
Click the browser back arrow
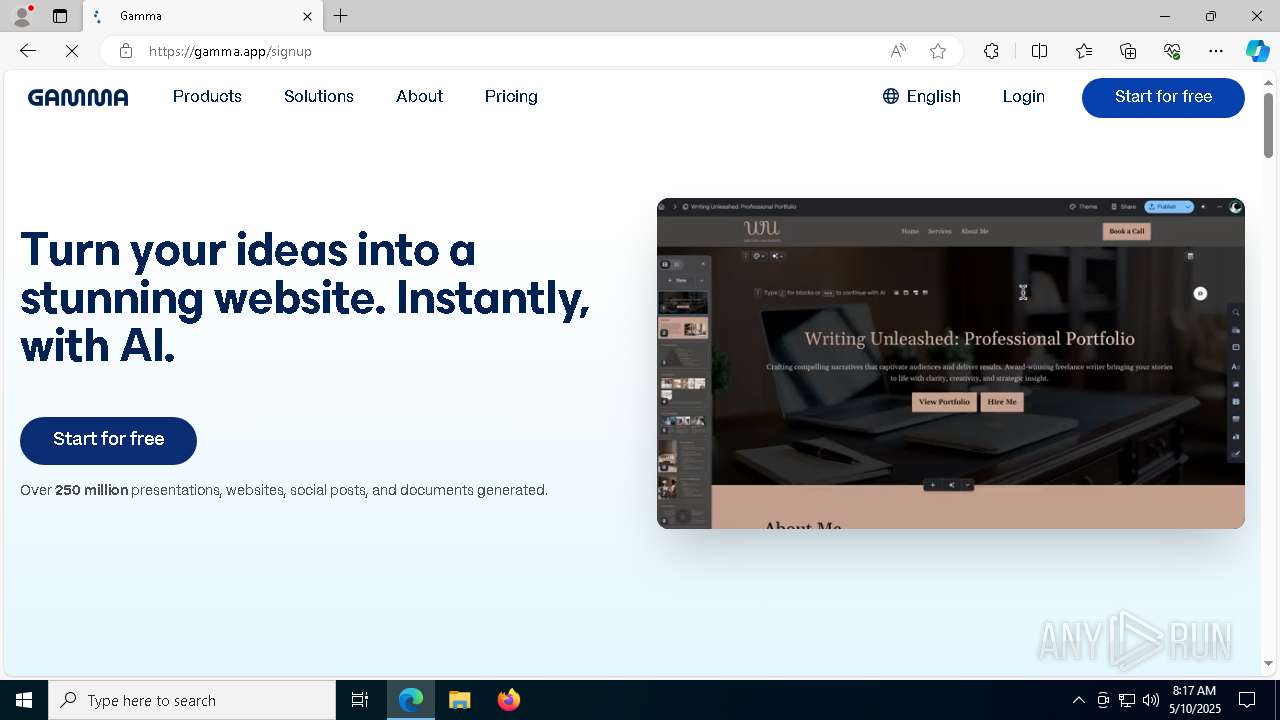point(28,51)
